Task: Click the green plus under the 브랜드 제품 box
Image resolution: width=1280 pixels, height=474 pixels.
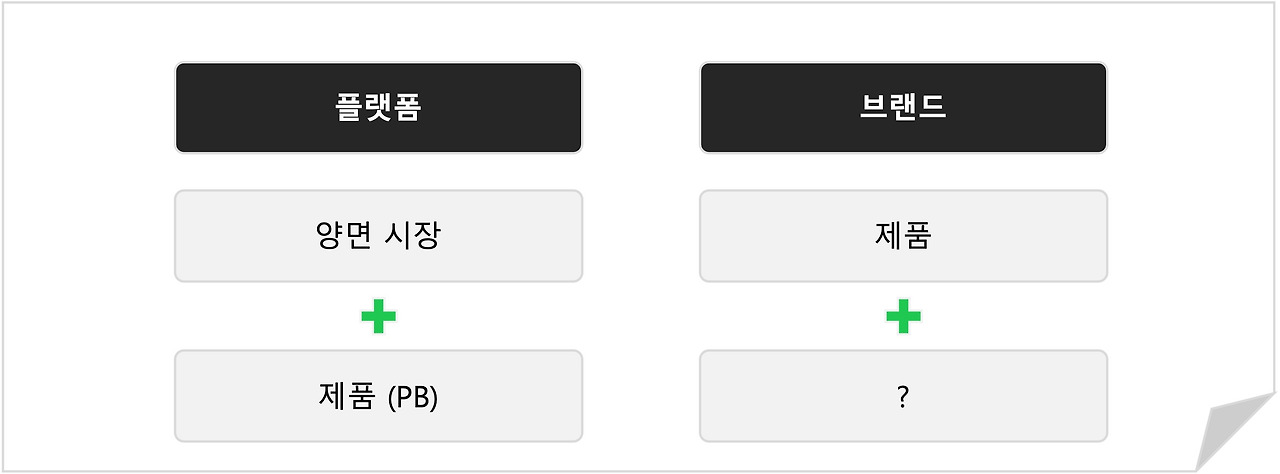Action: [903, 316]
